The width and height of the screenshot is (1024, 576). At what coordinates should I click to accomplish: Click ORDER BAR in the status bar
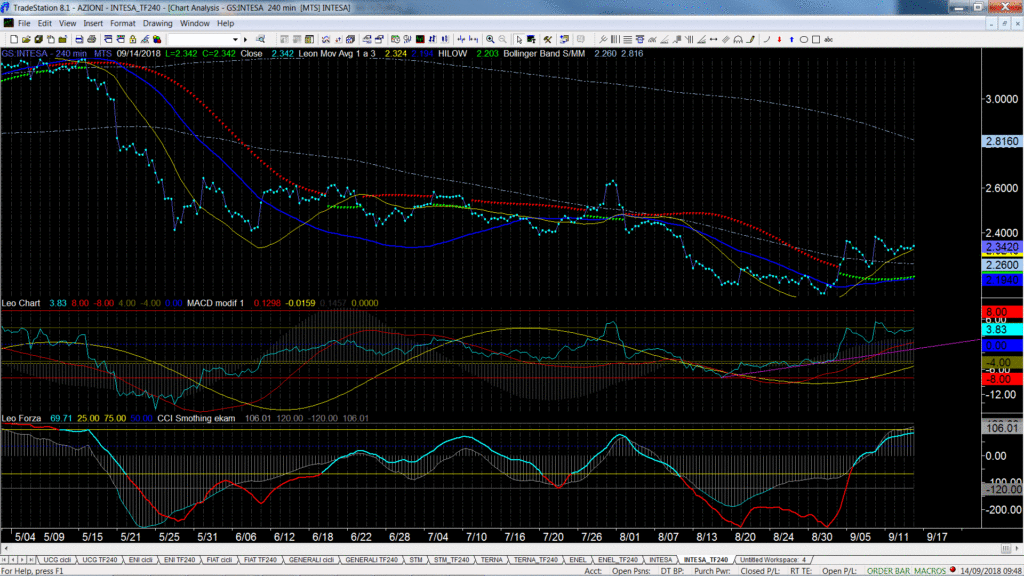pos(888,571)
